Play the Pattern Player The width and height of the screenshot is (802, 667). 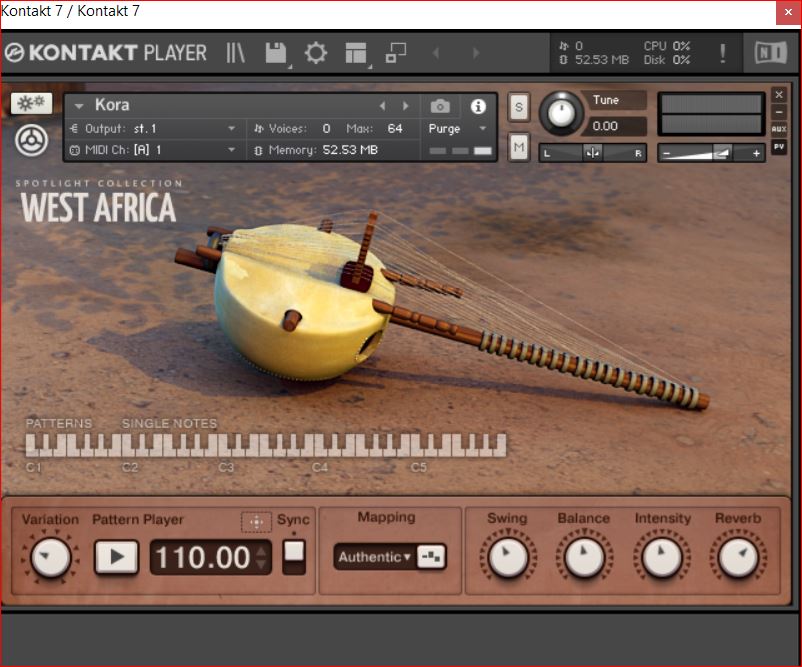pyautogui.click(x=117, y=557)
